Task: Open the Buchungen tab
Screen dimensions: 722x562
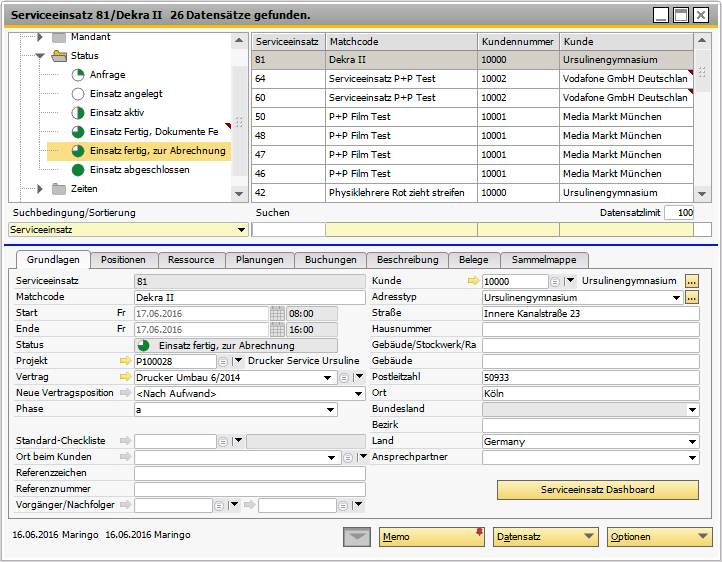Action: [331, 260]
